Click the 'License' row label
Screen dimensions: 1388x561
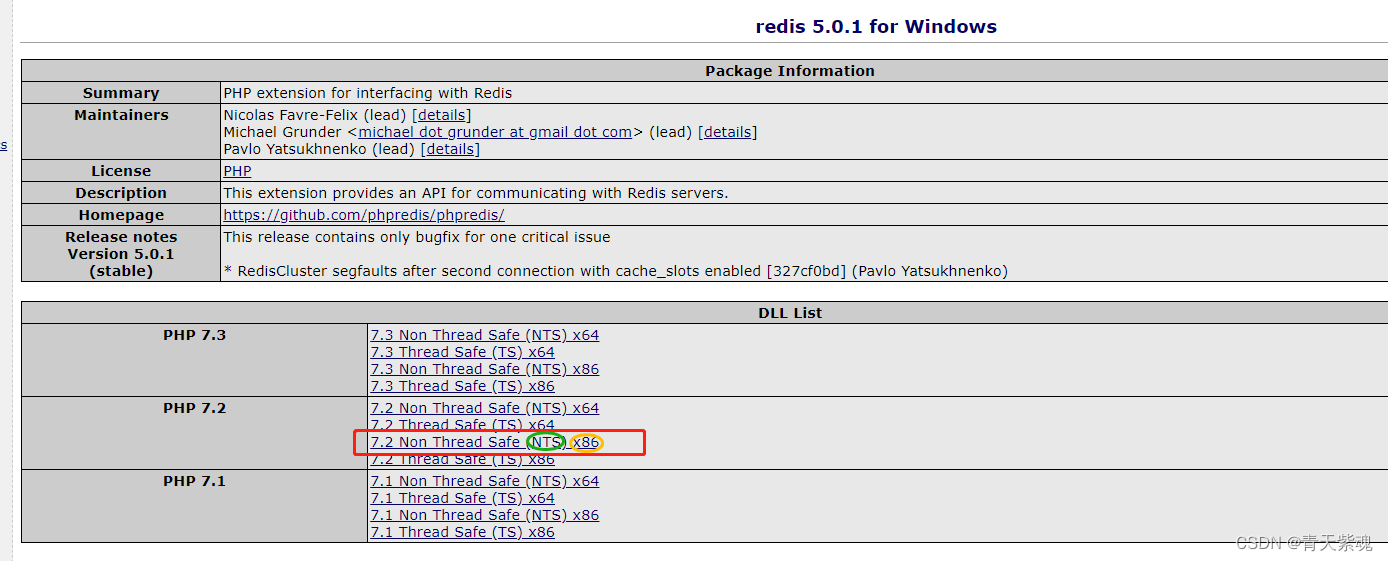click(x=121, y=171)
